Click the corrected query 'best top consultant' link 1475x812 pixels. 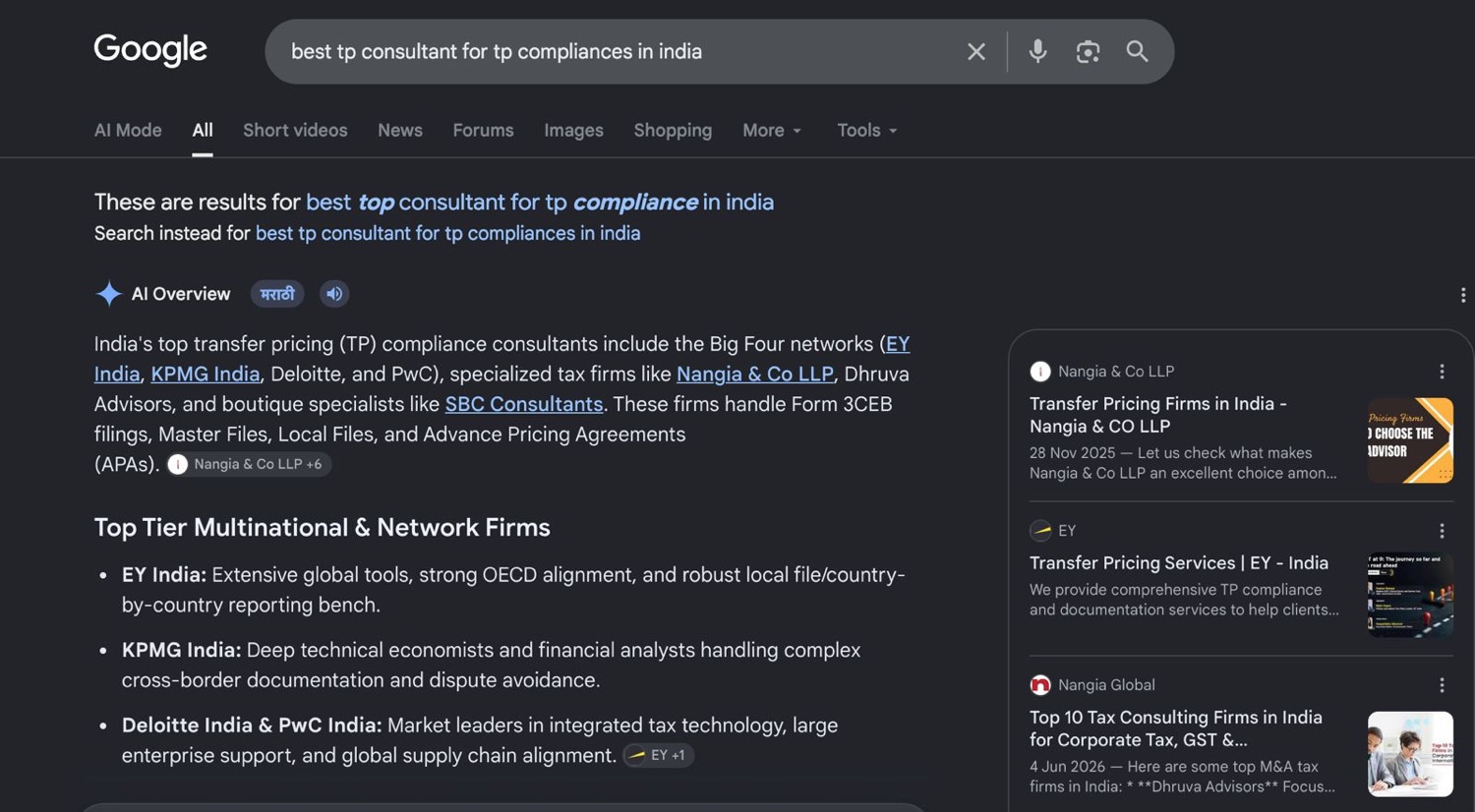click(540, 202)
